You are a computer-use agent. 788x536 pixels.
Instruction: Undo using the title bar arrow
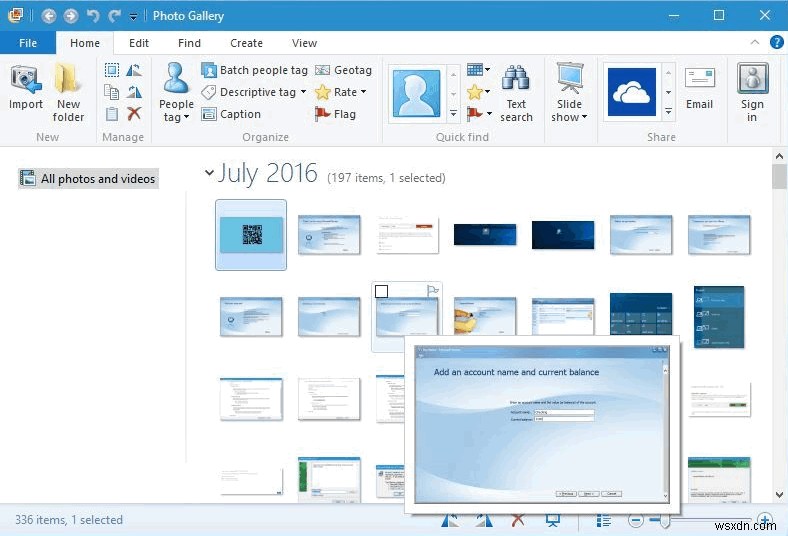coord(93,16)
